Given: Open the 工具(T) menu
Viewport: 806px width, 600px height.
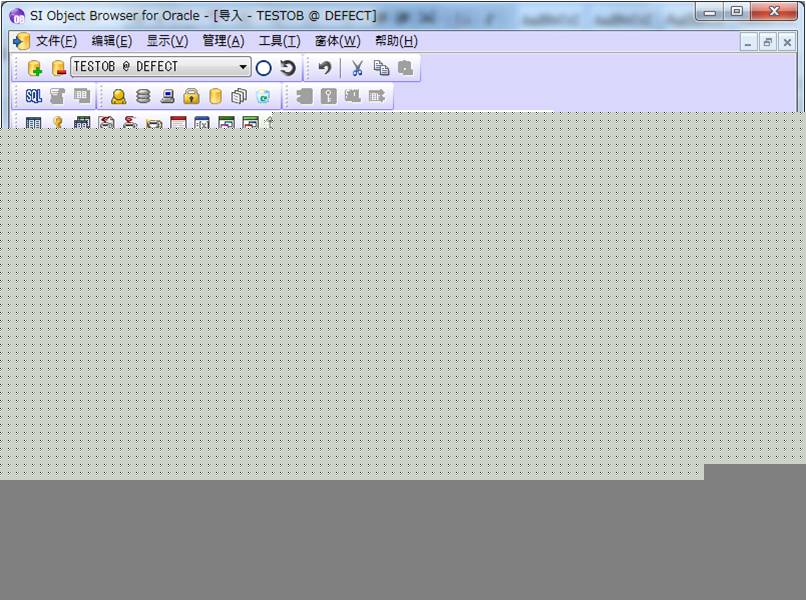Looking at the screenshot, I should coord(279,41).
